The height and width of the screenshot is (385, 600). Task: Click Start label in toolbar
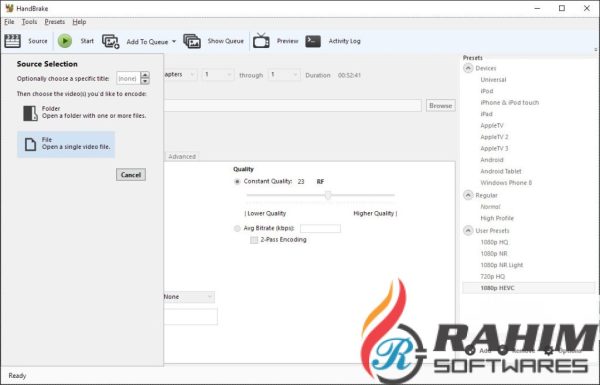[87, 41]
